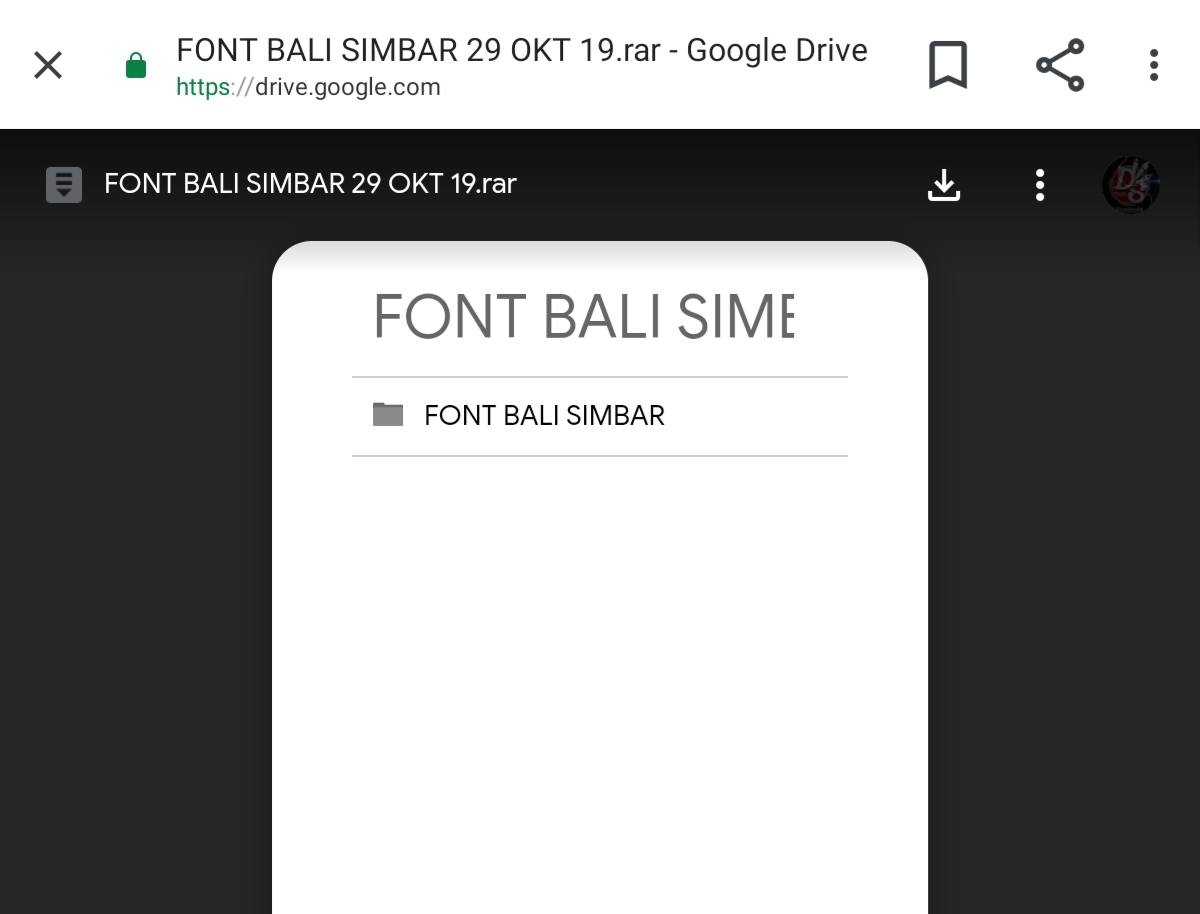The width and height of the screenshot is (1200, 914).
Task: Select the archive file type icon
Action: pos(63,184)
